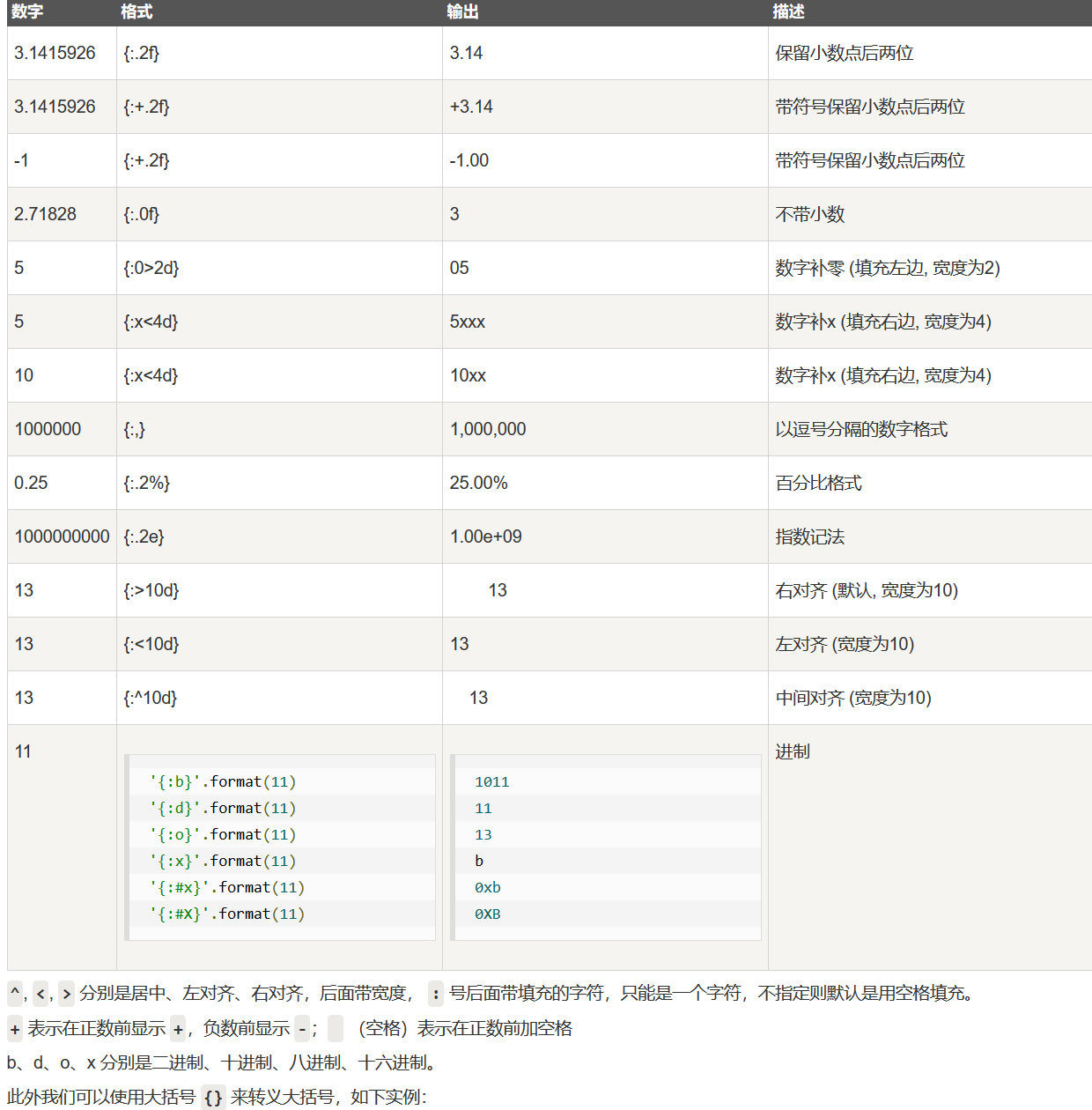This screenshot has width=1092, height=1110.
Task: Click the 进制 description cell
Action: (930, 847)
